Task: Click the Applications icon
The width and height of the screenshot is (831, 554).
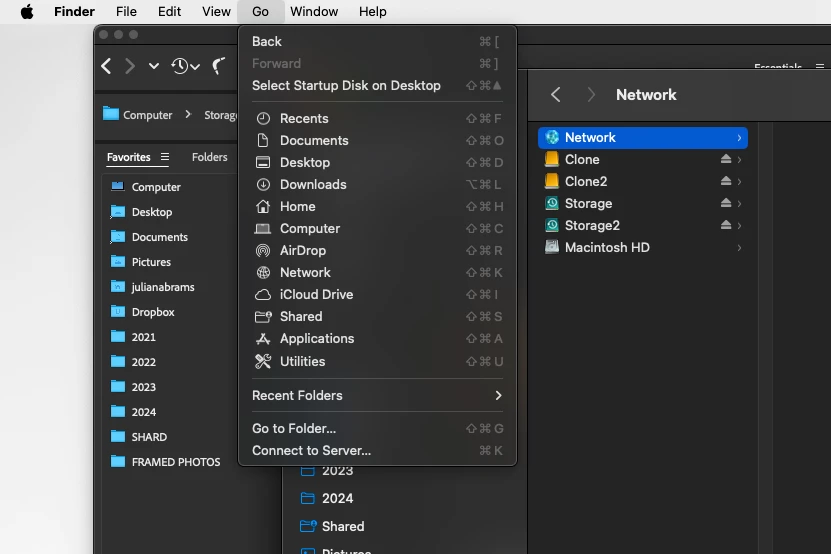Action: 263,339
